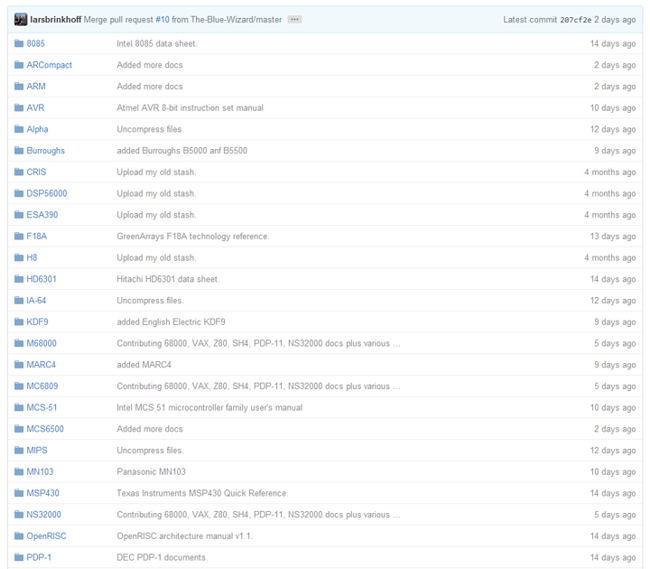Screen dimensions: 650x569
Task: Click the folder icon beside DSP56000
Action: click(x=19, y=193)
